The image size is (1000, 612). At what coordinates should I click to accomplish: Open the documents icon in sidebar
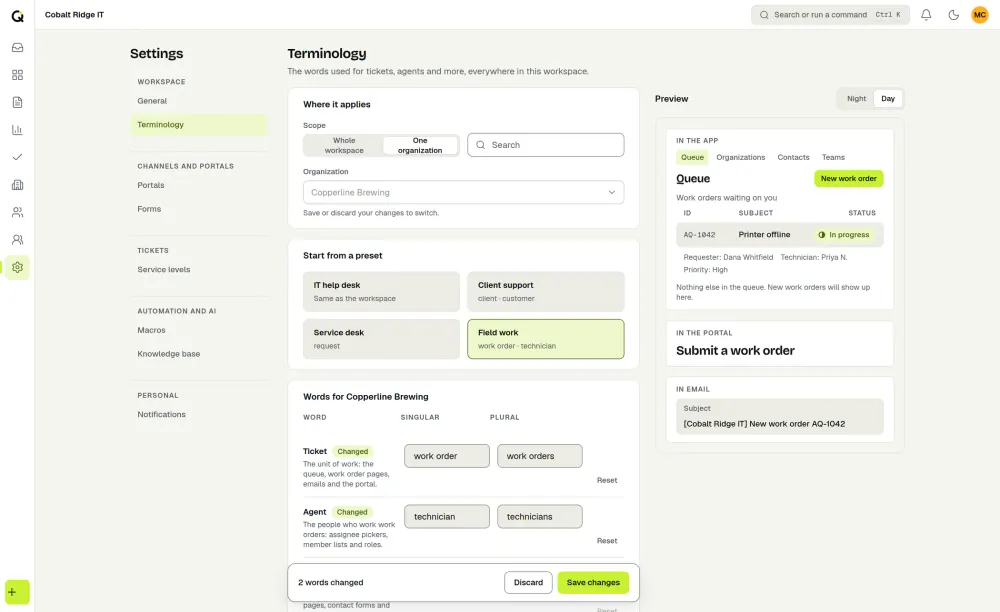pyautogui.click(x=17, y=102)
